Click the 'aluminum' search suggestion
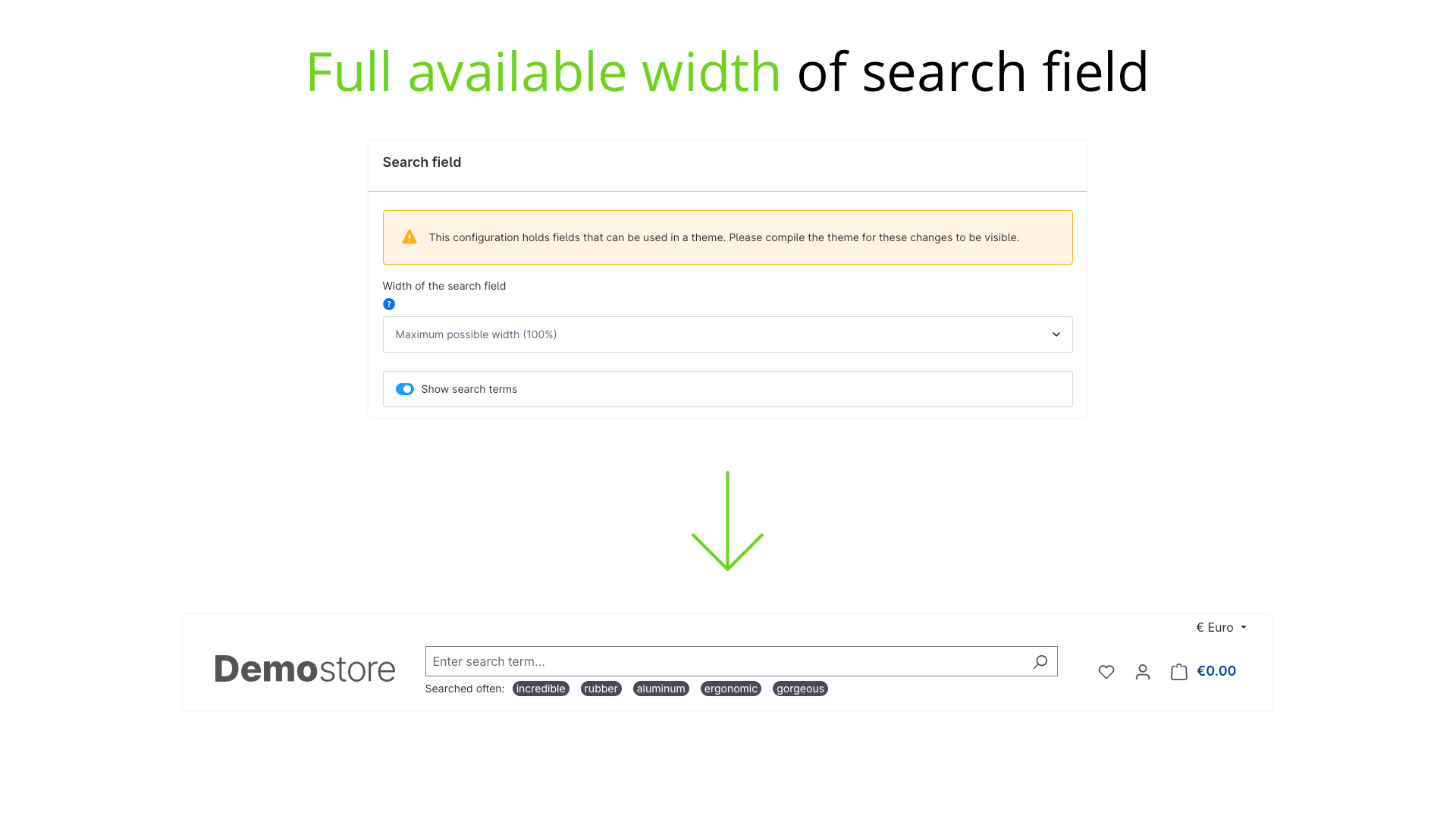Image resolution: width=1456 pixels, height=819 pixels. point(661,689)
